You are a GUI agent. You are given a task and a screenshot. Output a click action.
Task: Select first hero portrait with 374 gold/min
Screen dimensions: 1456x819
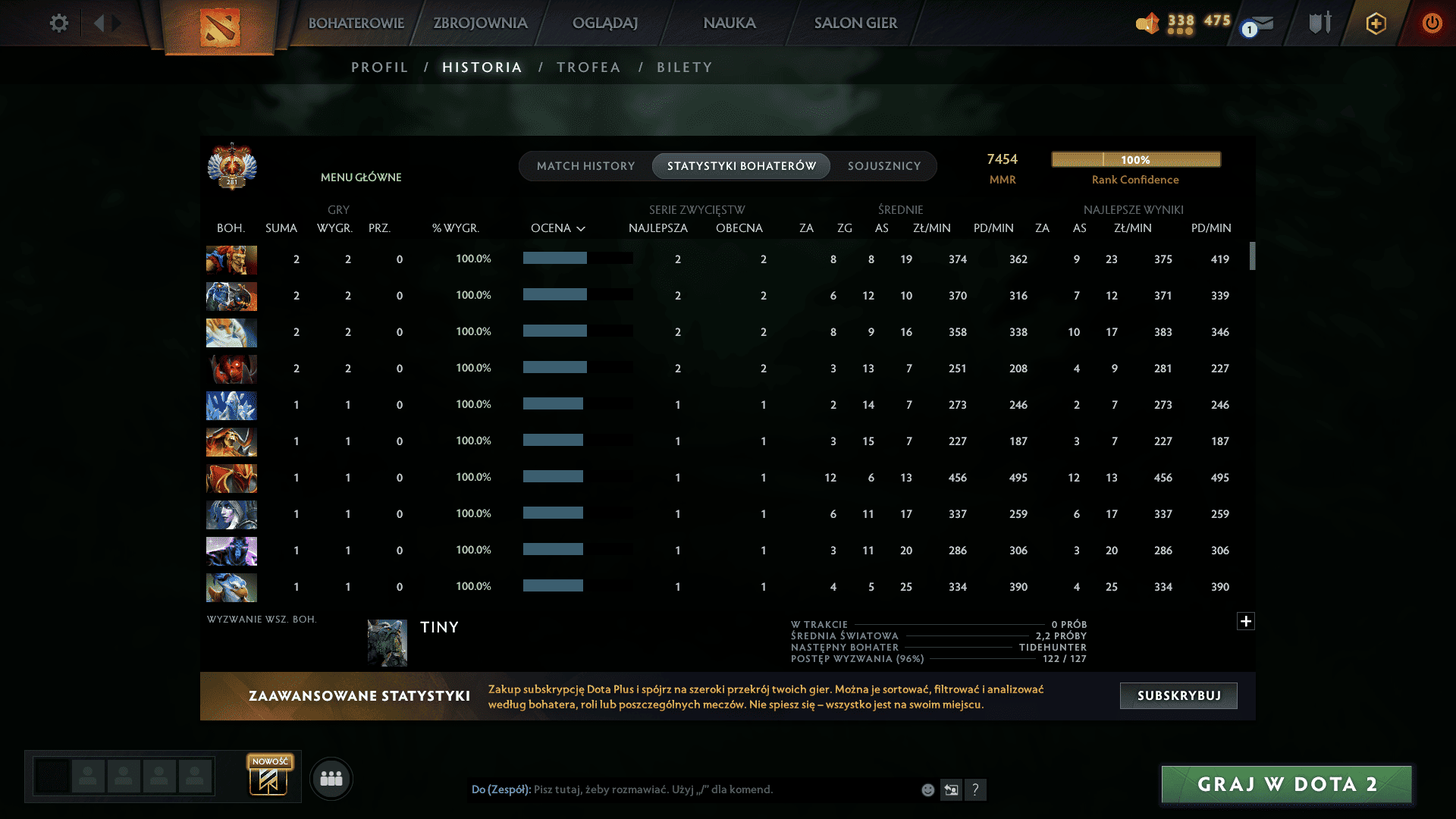[x=231, y=259]
